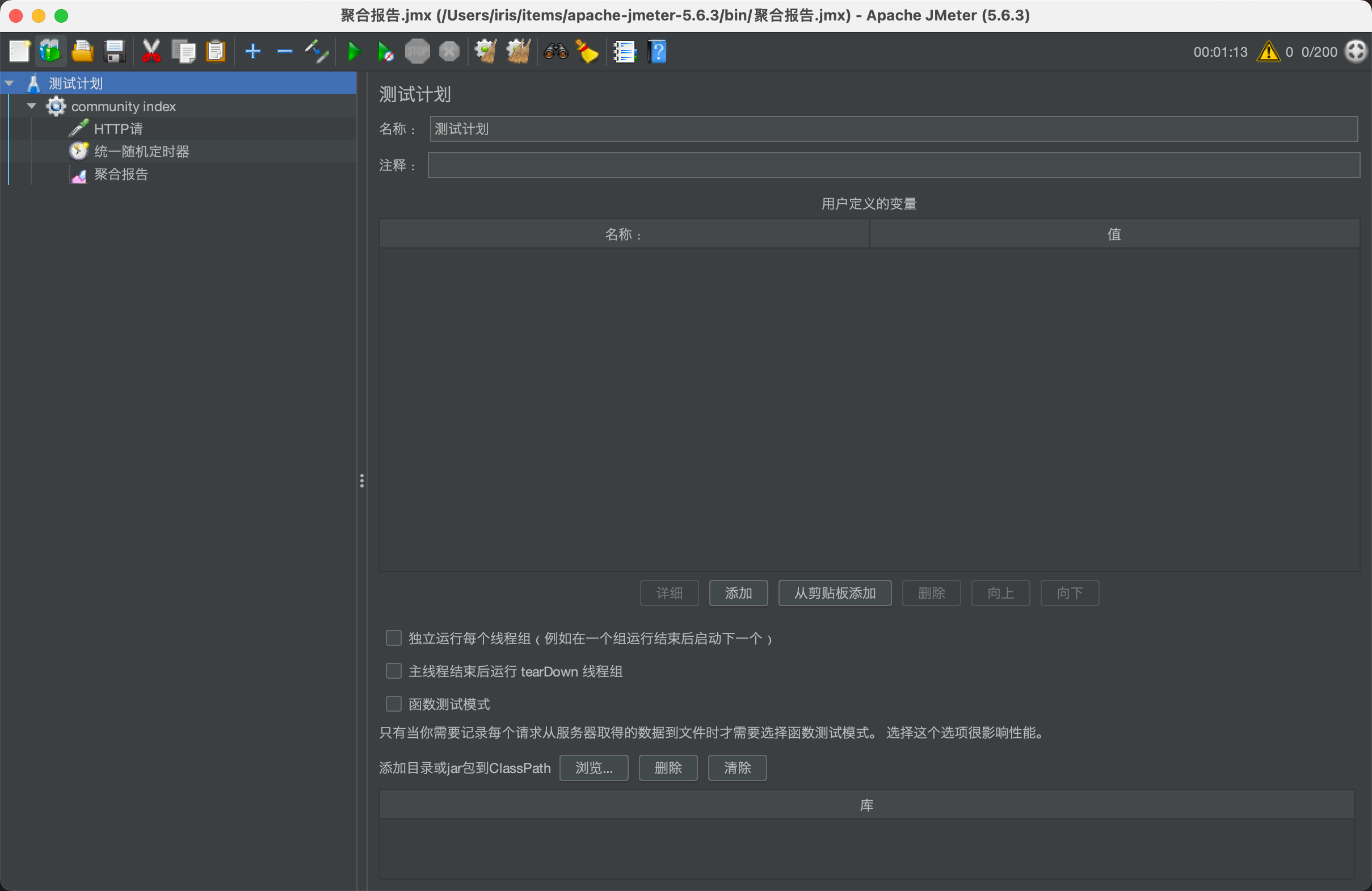
Task: Click the 值 column header in variables table
Action: 1114,234
